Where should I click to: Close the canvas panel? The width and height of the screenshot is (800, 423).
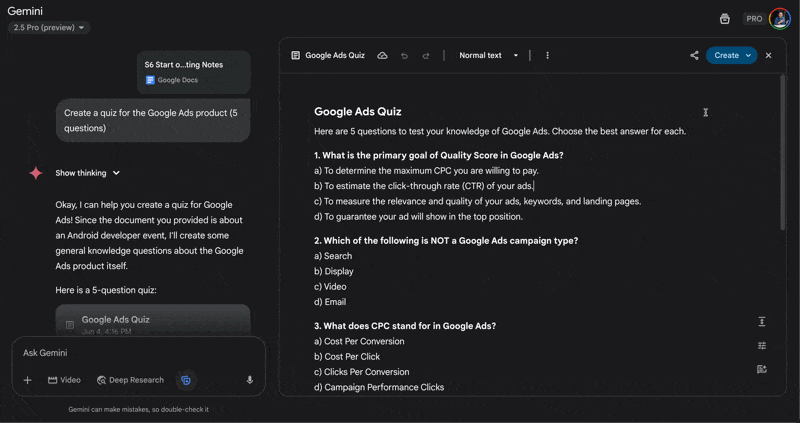[x=769, y=56]
